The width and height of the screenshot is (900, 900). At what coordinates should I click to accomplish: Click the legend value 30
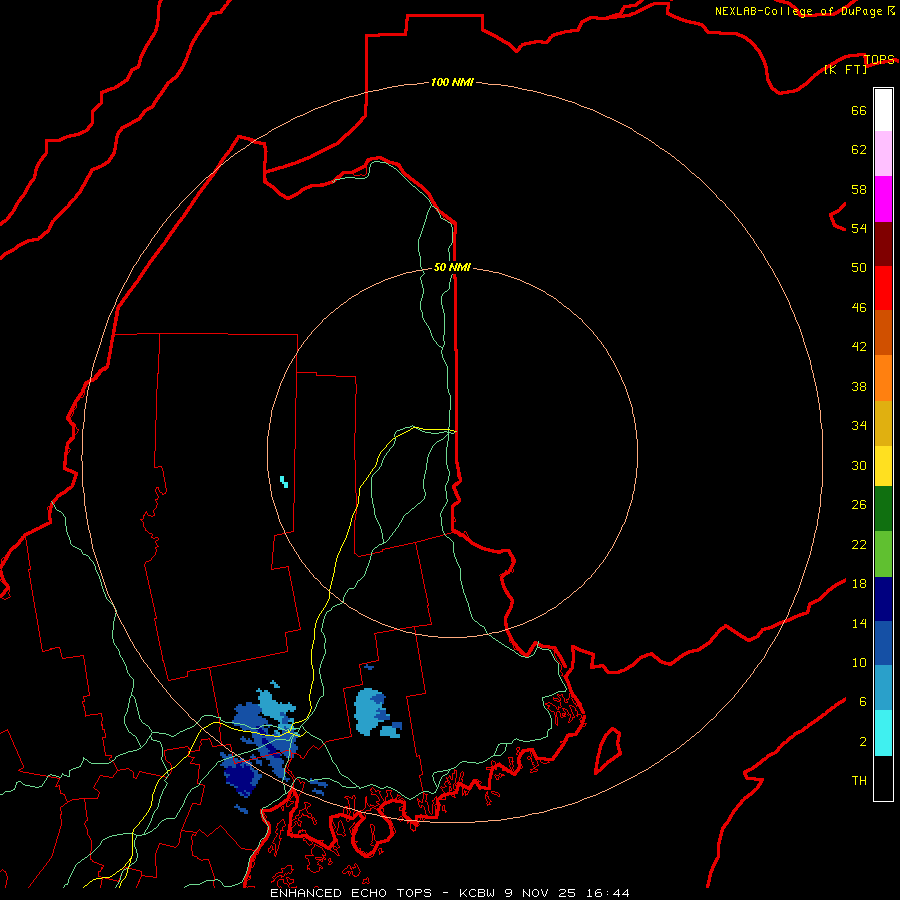859,465
